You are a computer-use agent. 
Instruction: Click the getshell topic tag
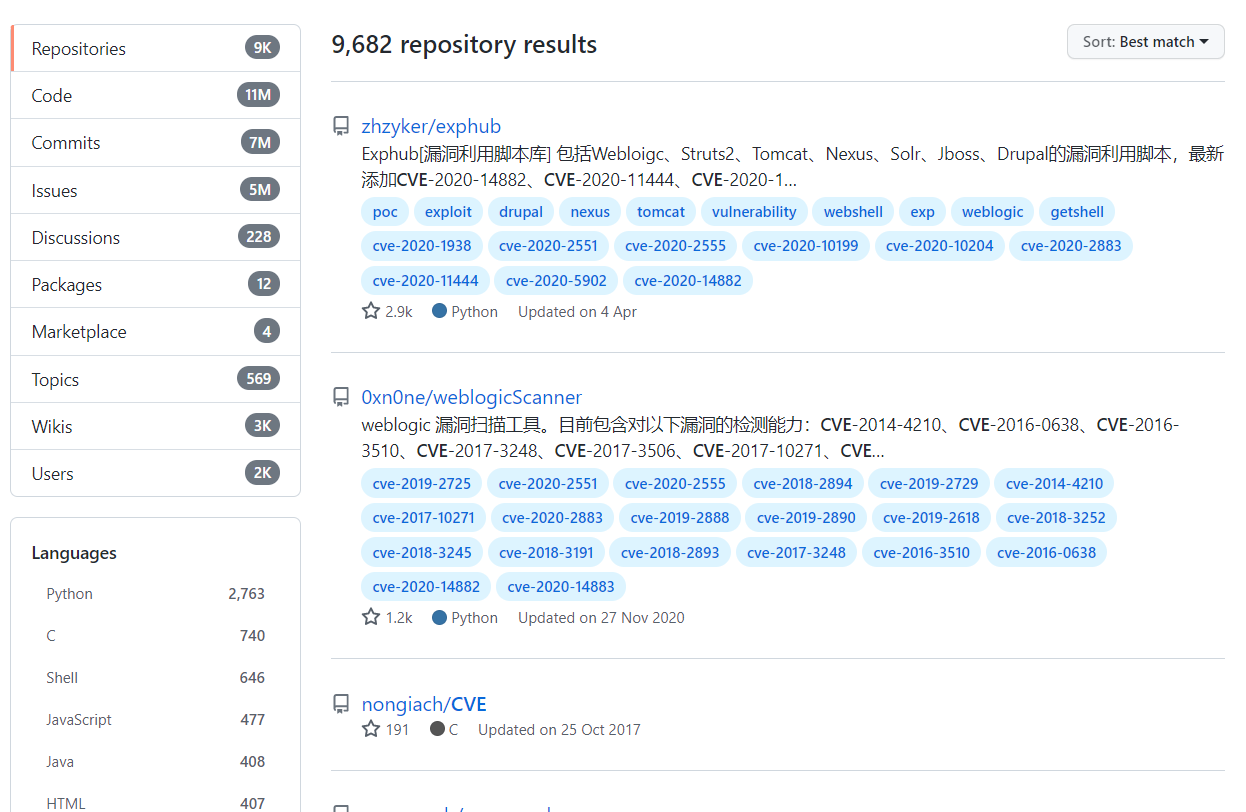click(1077, 212)
